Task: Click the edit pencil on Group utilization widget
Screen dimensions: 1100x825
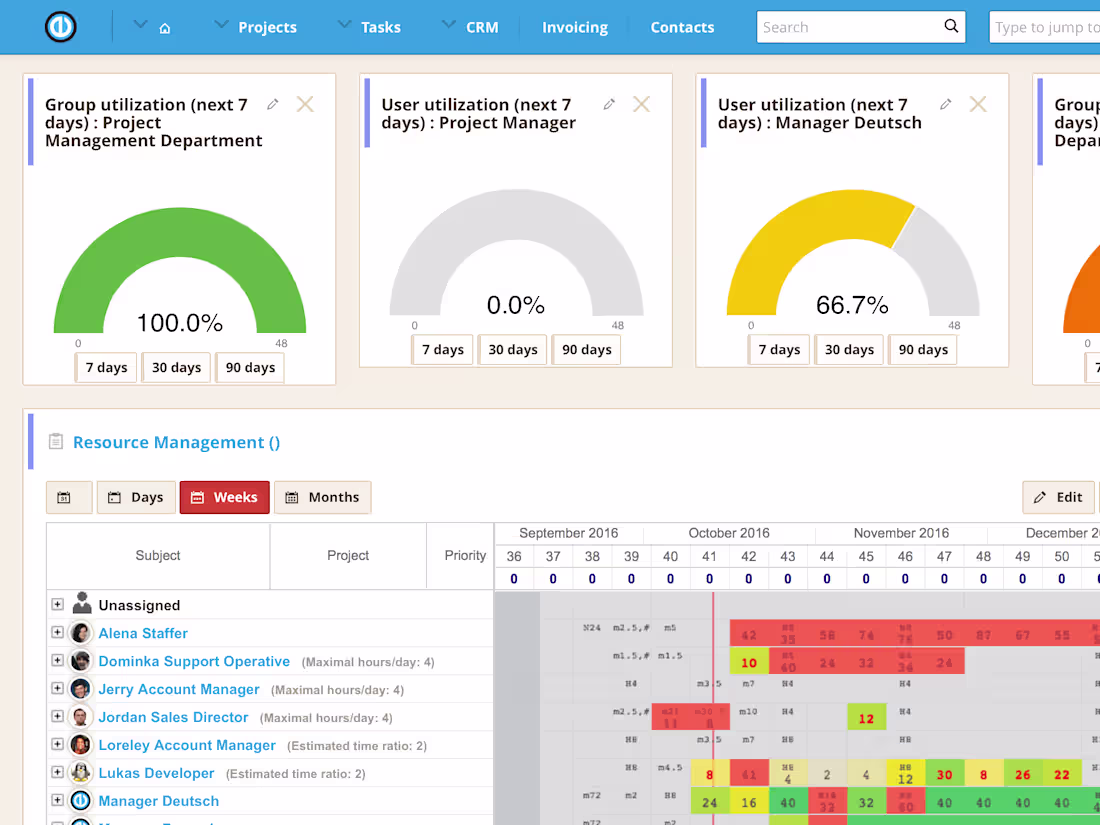Action: (273, 103)
